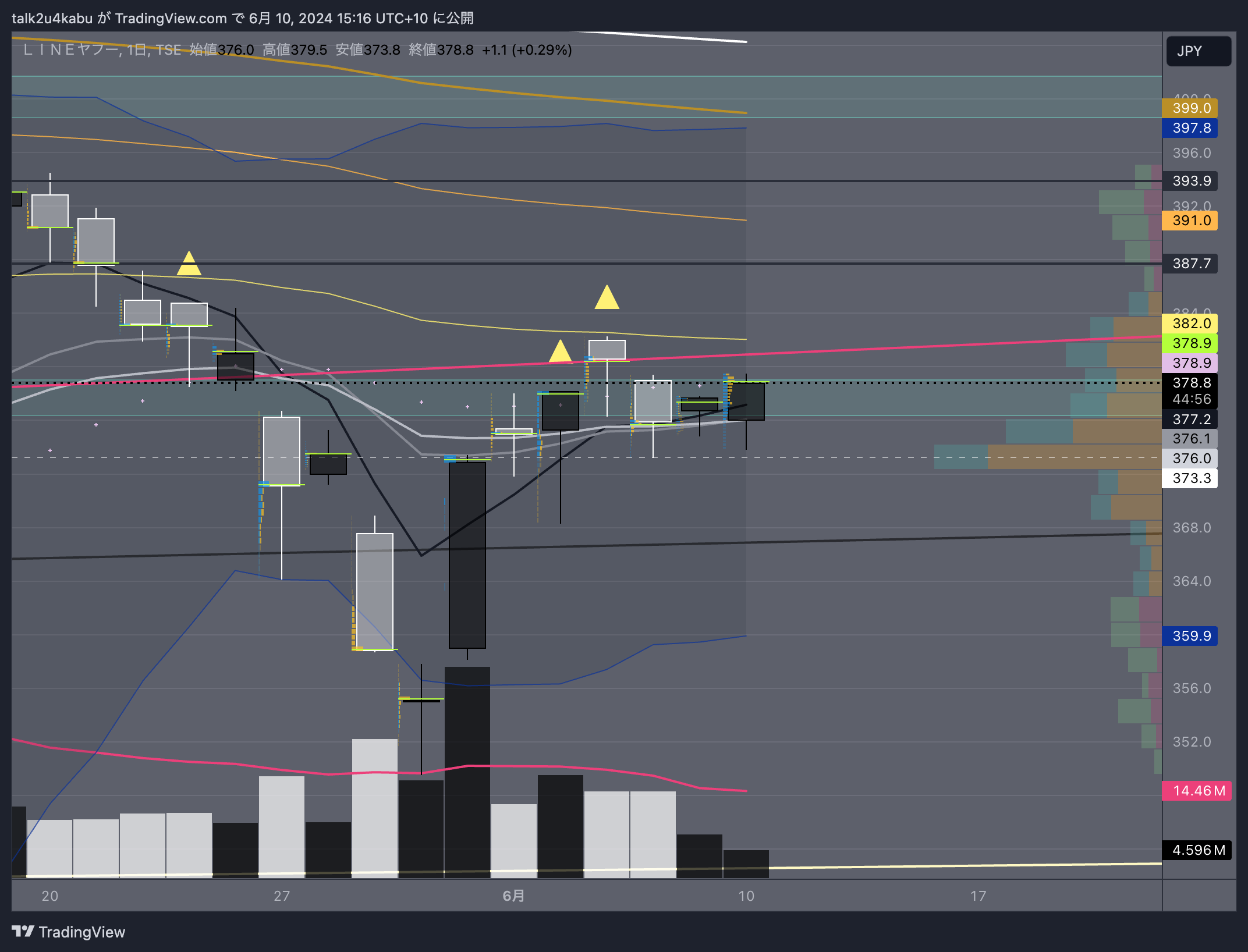Image resolution: width=1248 pixels, height=952 pixels.
Task: Click the 27 date on the time axis
Action: coord(282,896)
